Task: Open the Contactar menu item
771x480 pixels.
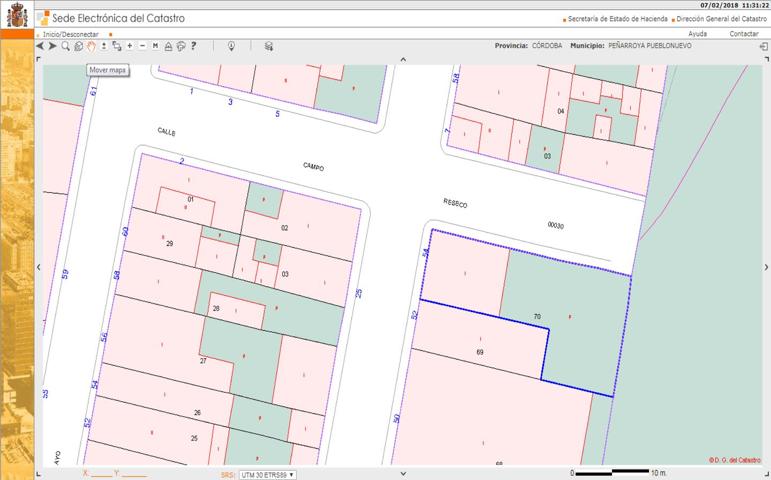Action: point(743,34)
